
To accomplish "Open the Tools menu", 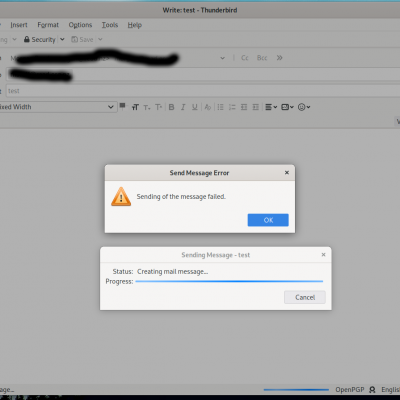I will click(110, 25).
